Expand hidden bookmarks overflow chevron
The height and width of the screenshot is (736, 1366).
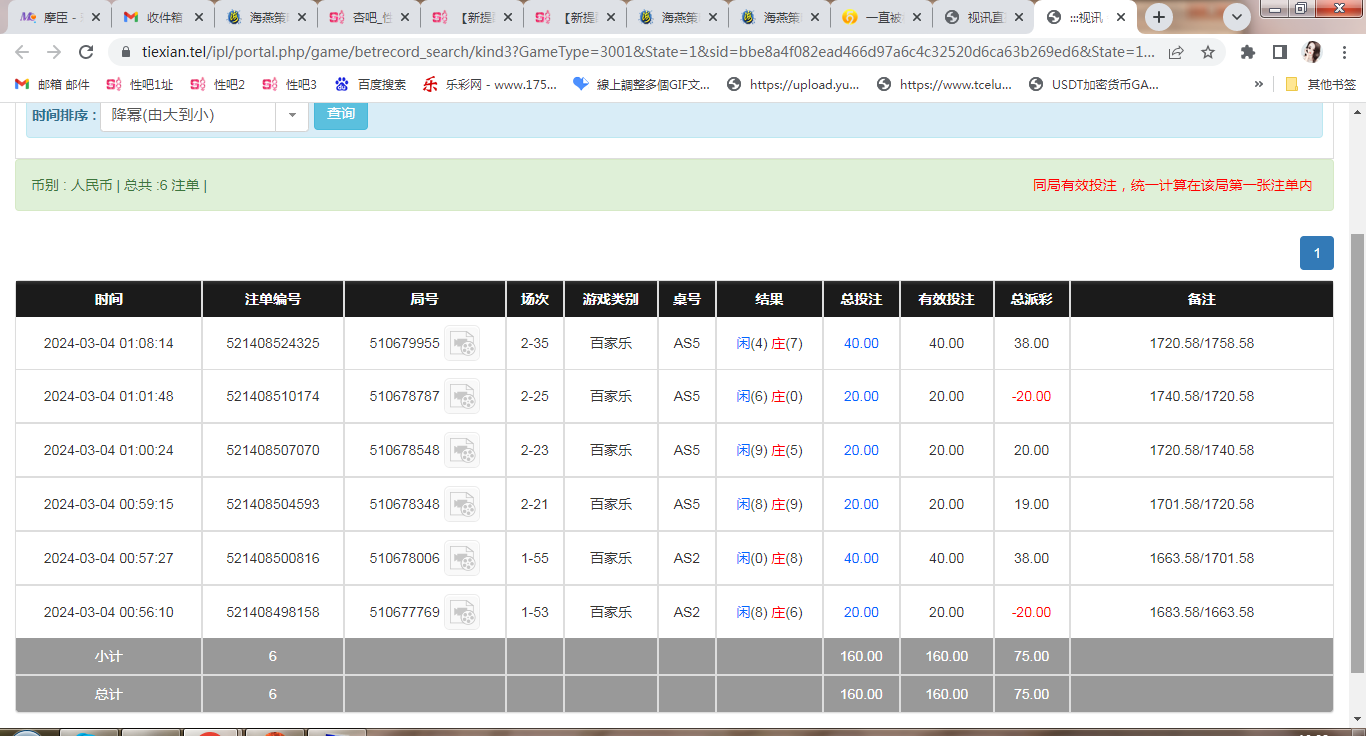1259,85
